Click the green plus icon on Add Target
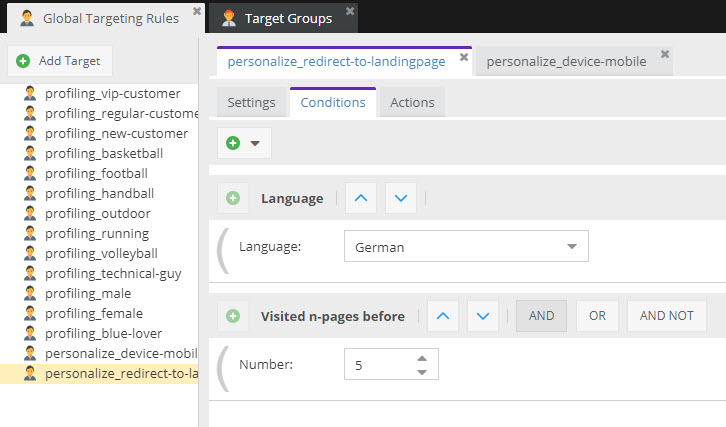 point(23,61)
